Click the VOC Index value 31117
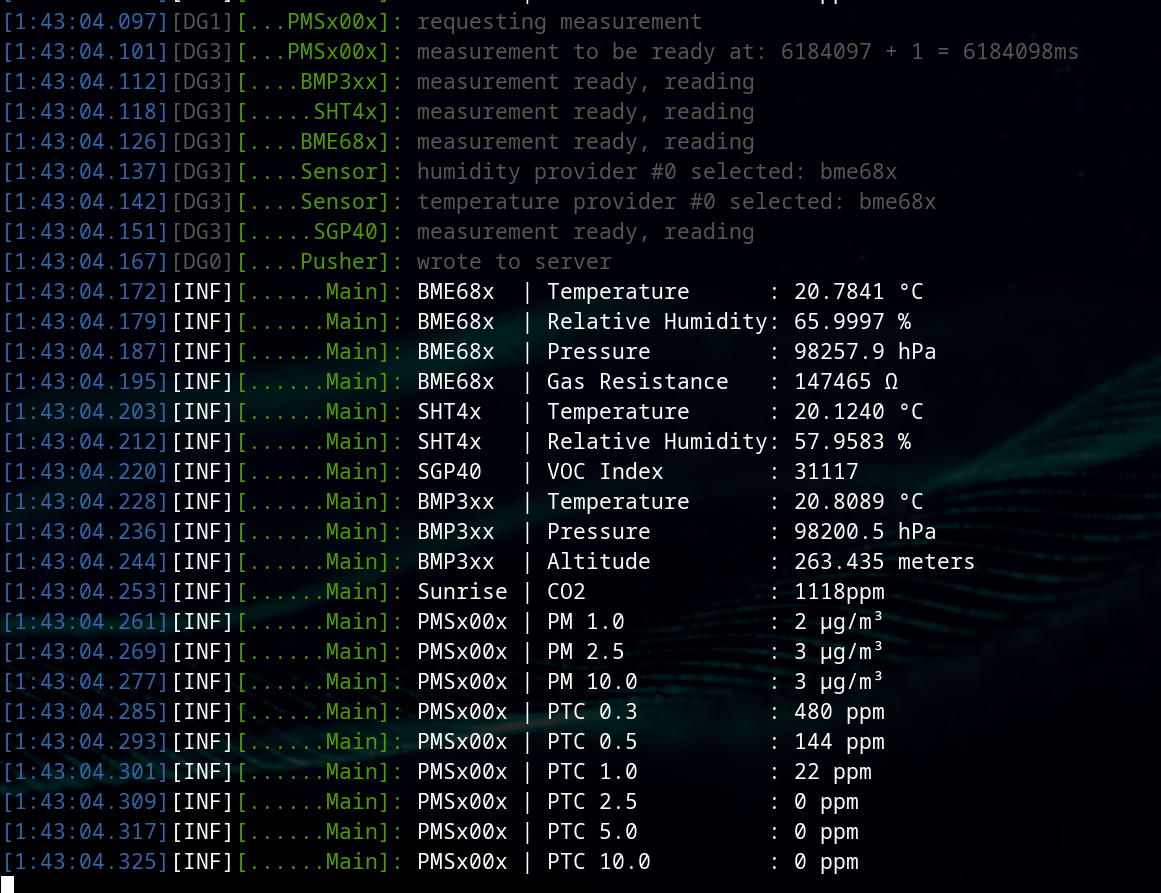Viewport: 1161px width, 893px height. point(826,472)
